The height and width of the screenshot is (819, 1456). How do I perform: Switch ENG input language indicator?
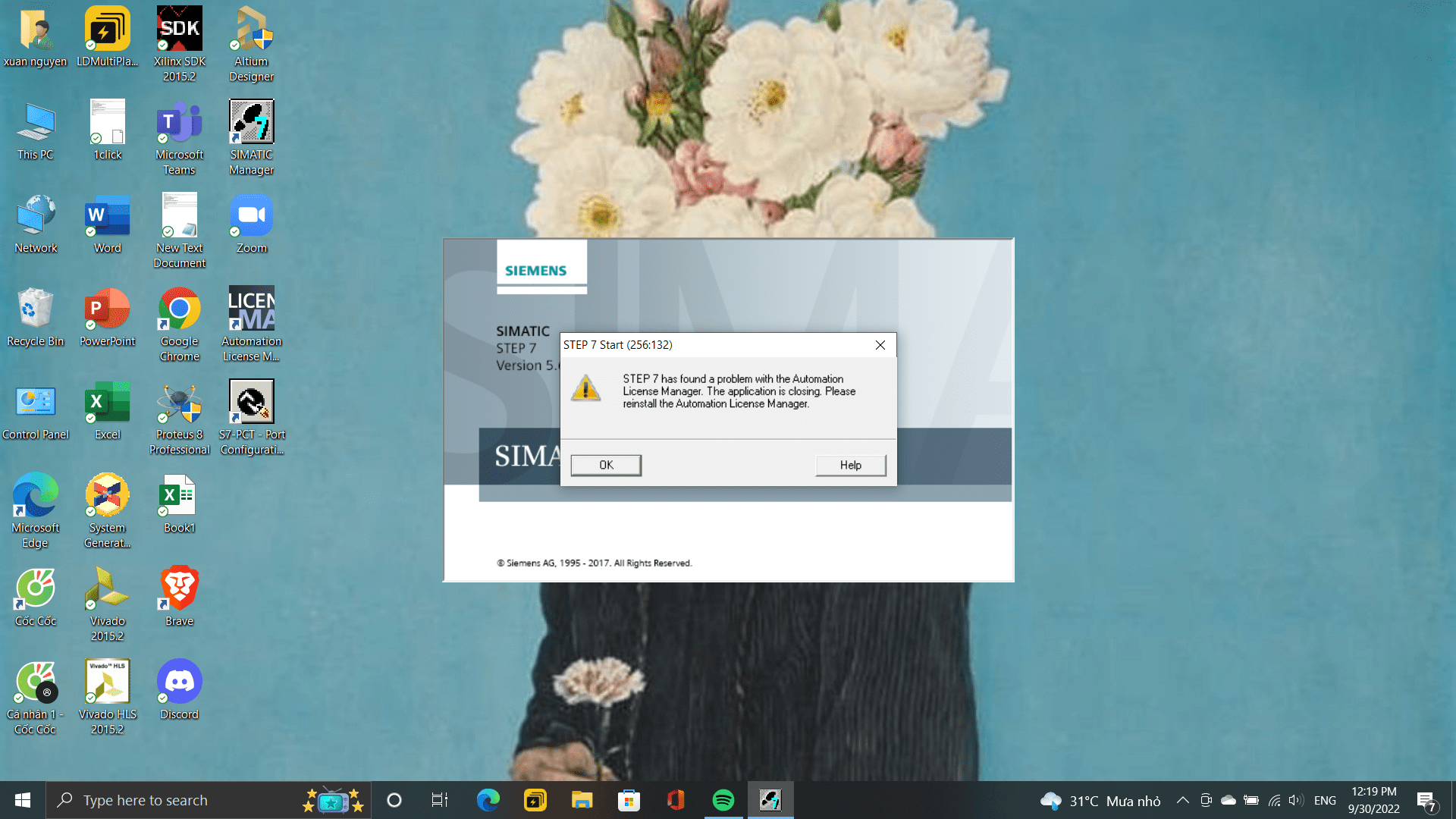point(1325,800)
